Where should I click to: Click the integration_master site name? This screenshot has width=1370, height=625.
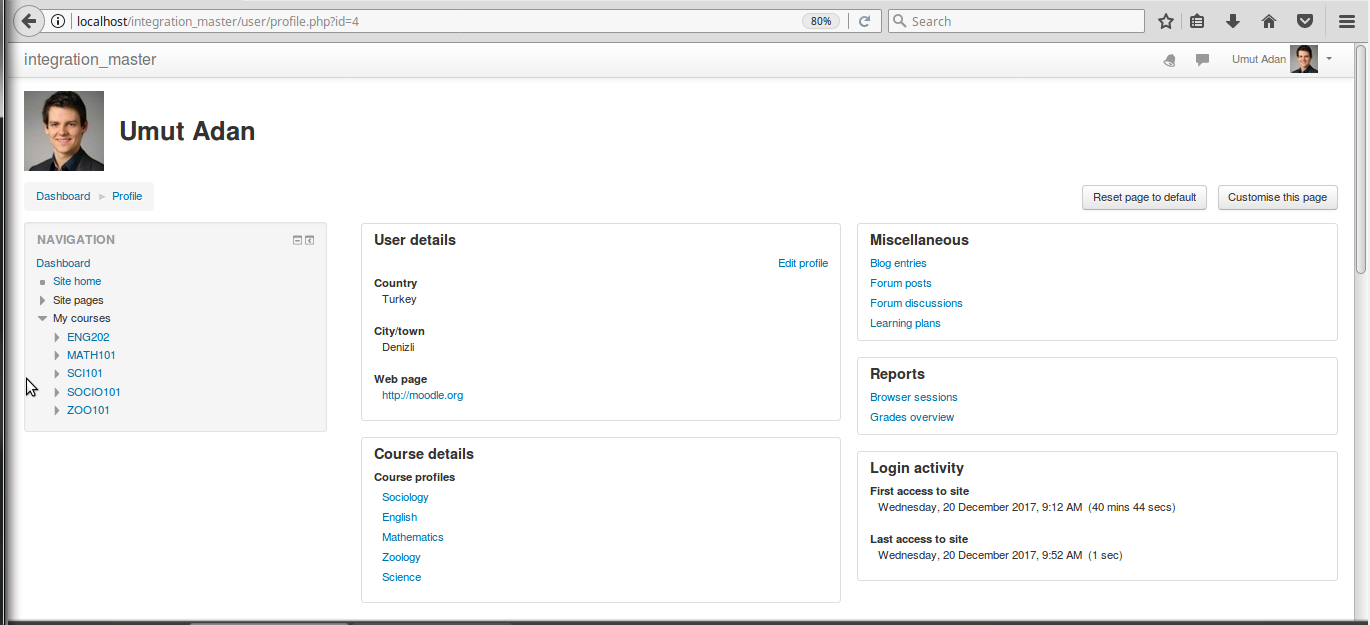pyautogui.click(x=90, y=59)
